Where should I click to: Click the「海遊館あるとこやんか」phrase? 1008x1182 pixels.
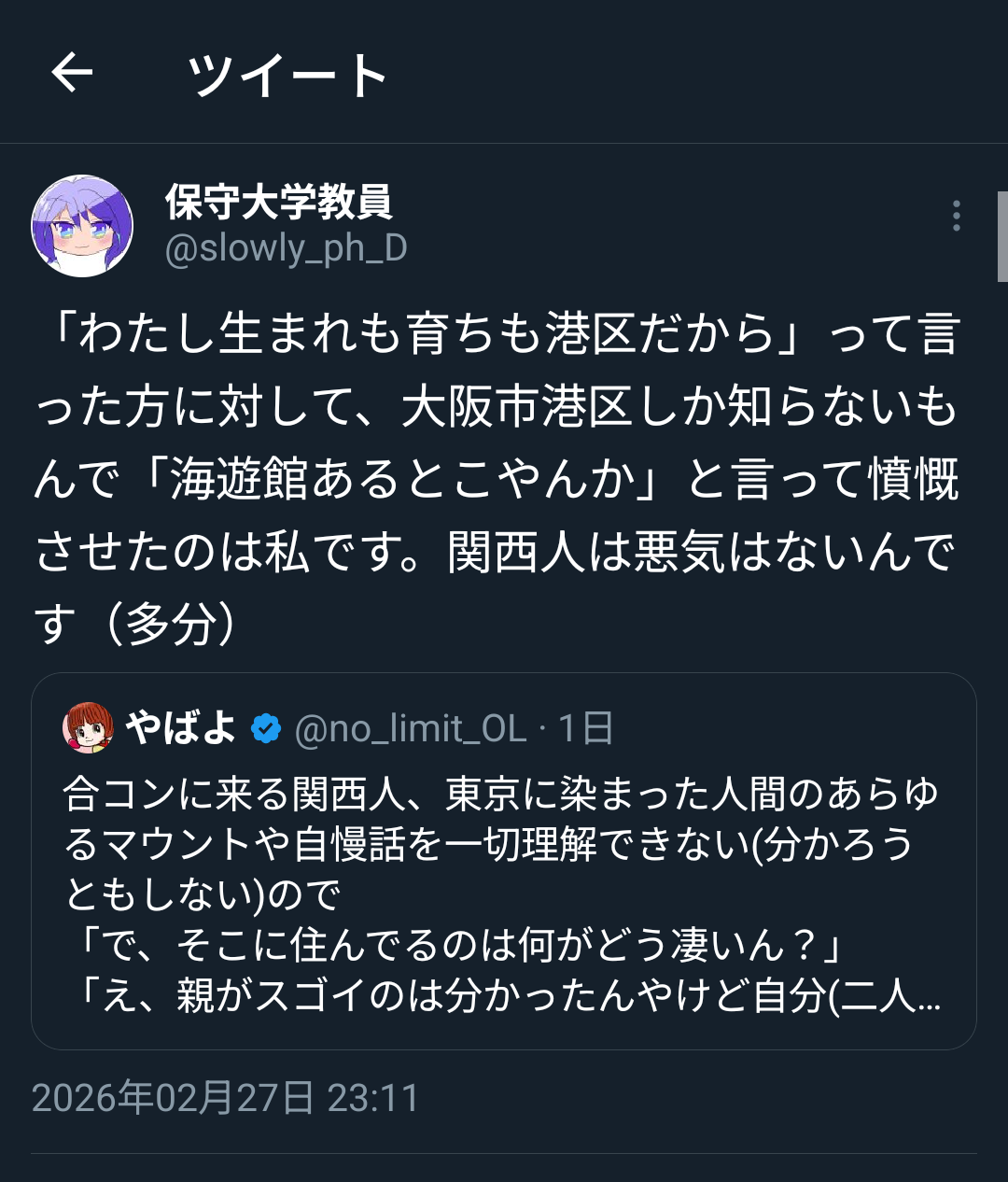point(401,480)
